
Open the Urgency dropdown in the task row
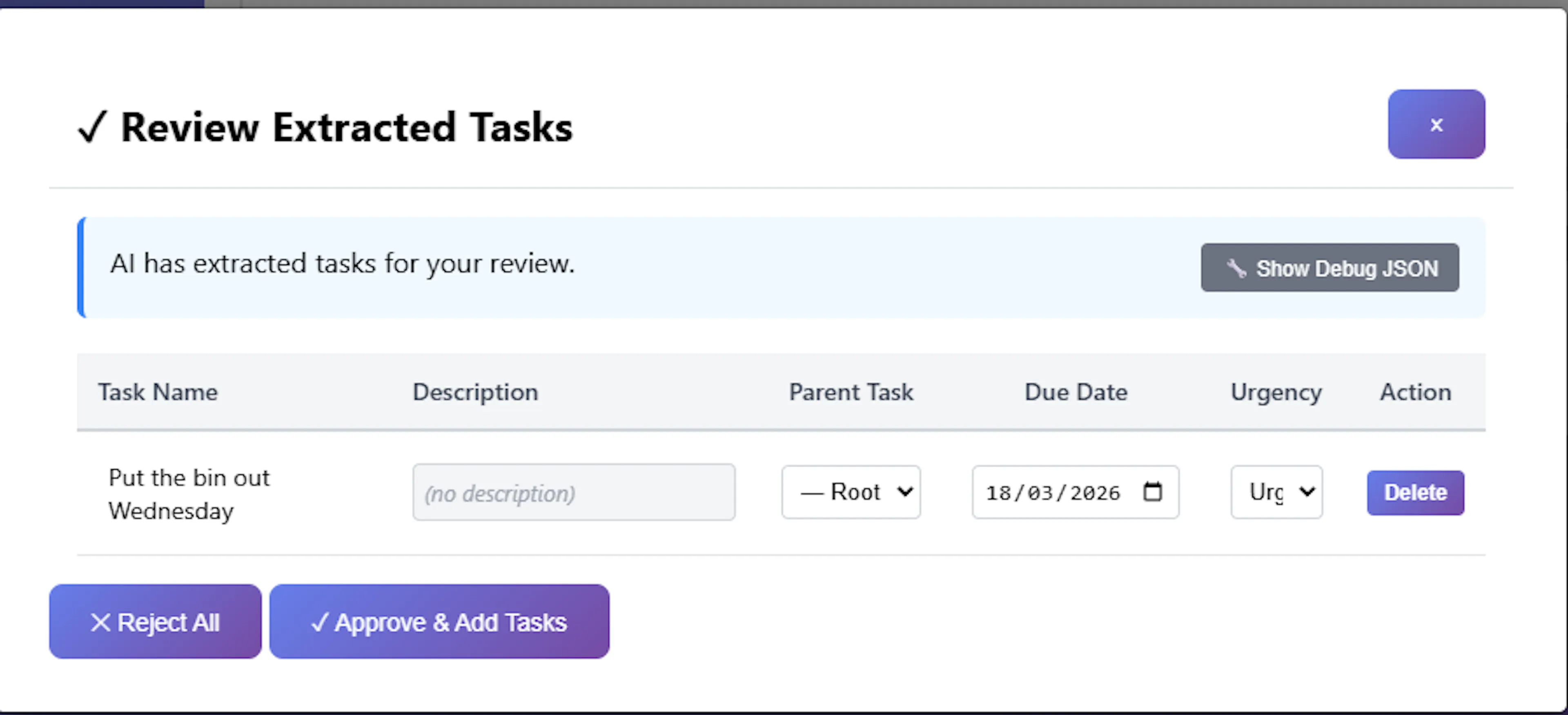click(x=1276, y=492)
